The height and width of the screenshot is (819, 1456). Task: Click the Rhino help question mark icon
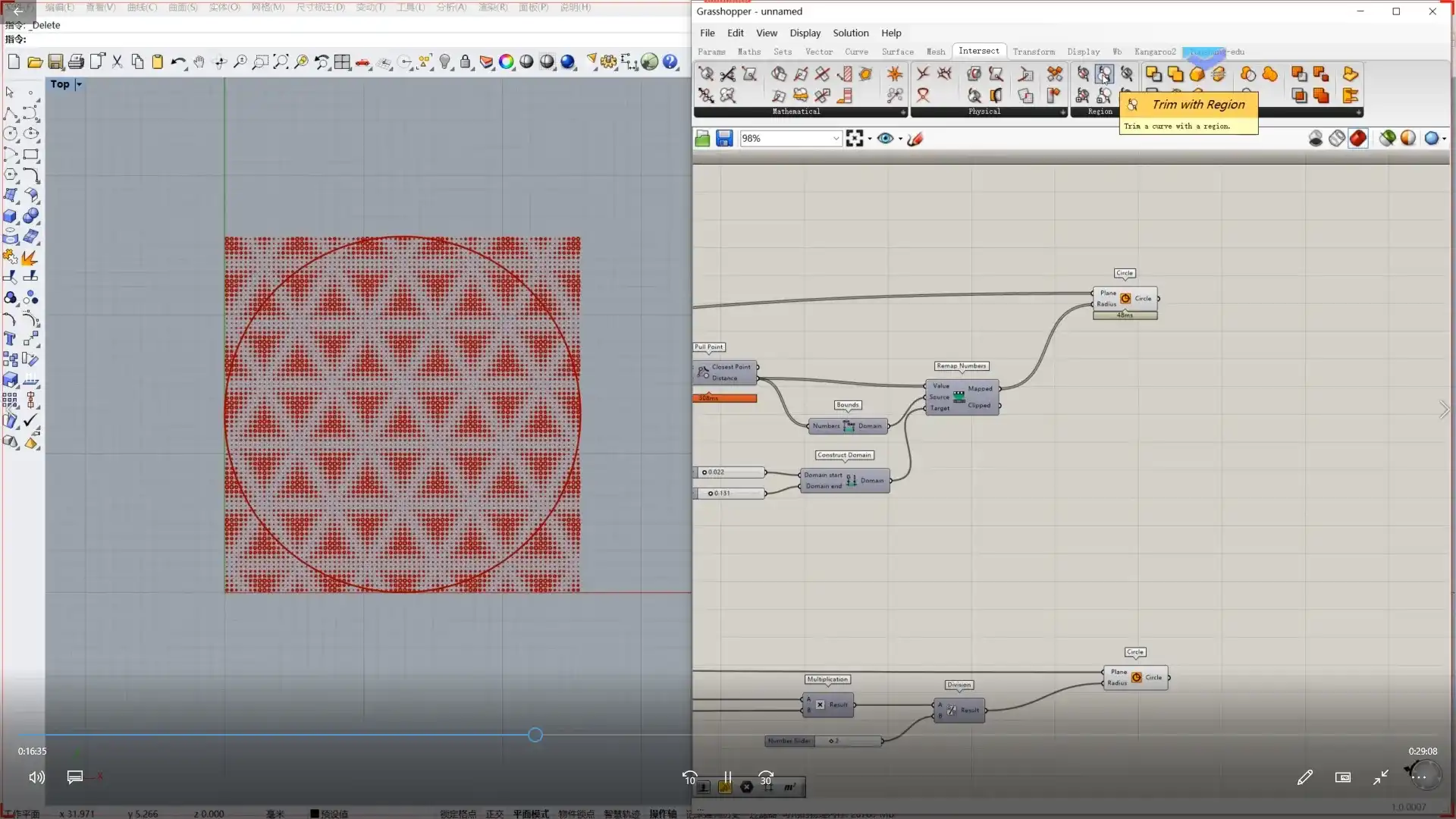(670, 62)
